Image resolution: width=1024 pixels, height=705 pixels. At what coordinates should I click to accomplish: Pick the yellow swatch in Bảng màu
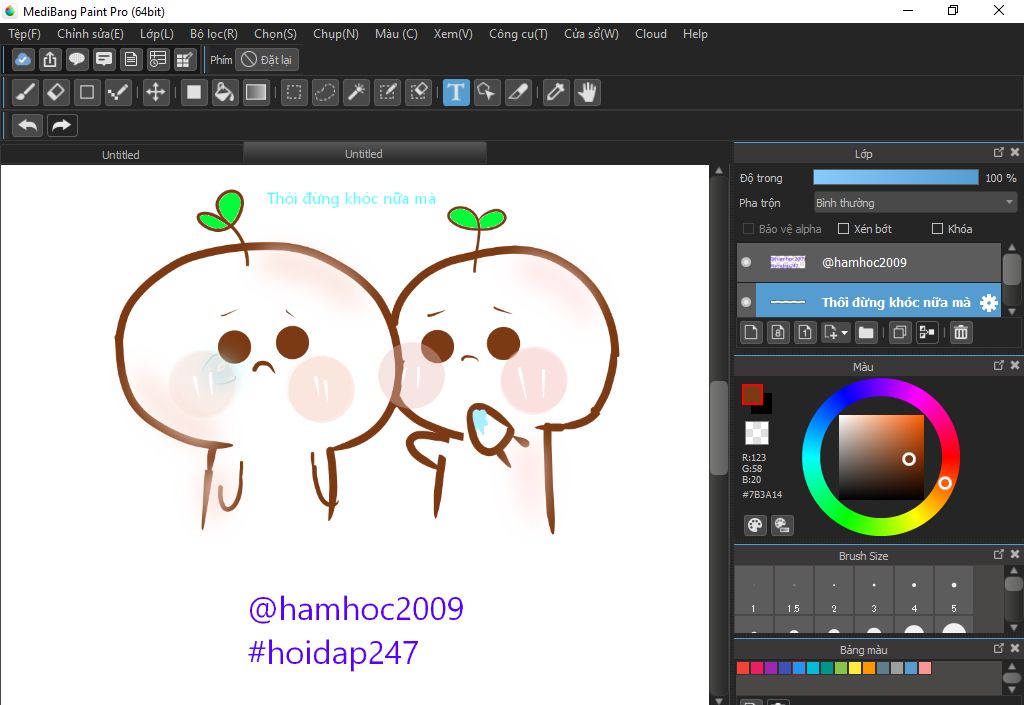tap(855, 668)
